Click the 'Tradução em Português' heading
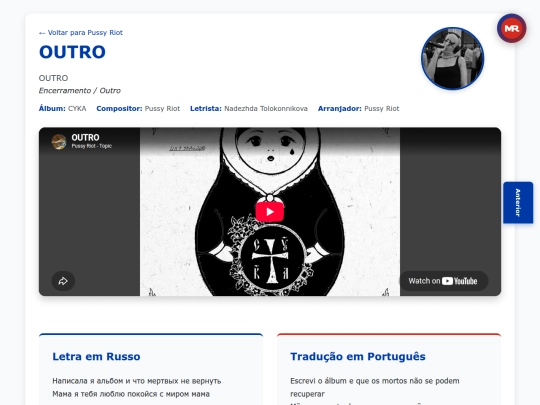This screenshot has height=405, width=540. [358, 356]
